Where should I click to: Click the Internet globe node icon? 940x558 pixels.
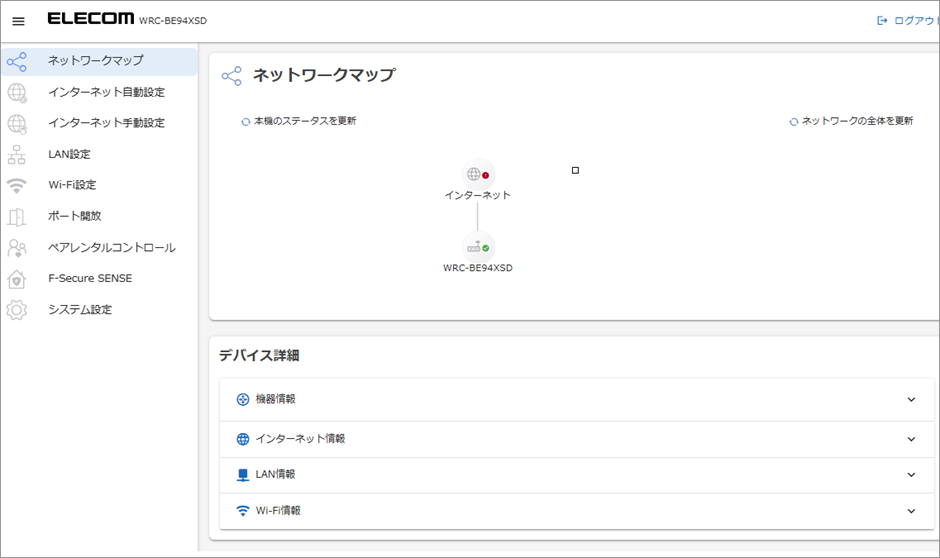tap(477, 174)
